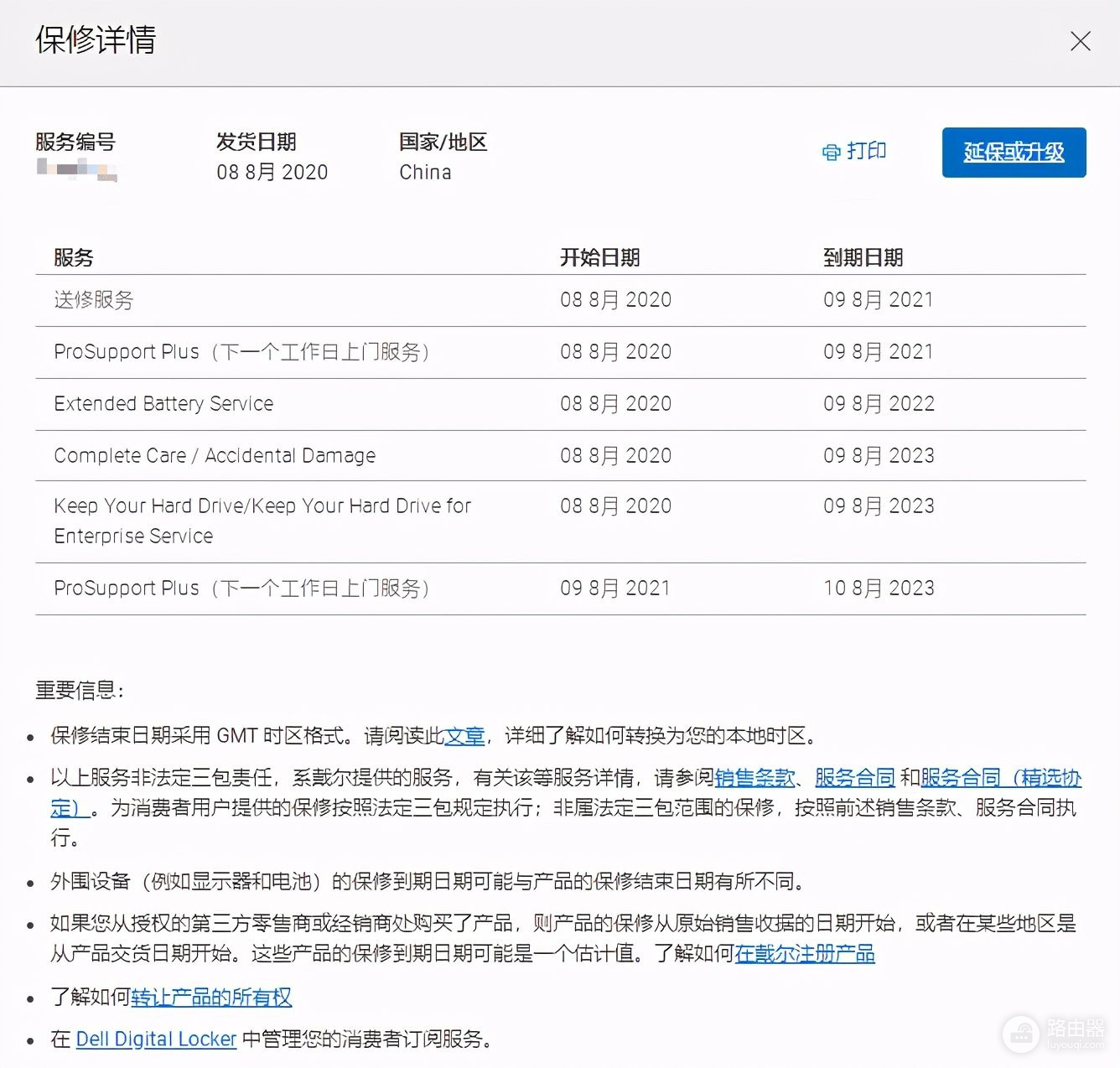The width and height of the screenshot is (1120, 1068).
Task: Select the 重要信息 heading
Action: click(x=80, y=691)
